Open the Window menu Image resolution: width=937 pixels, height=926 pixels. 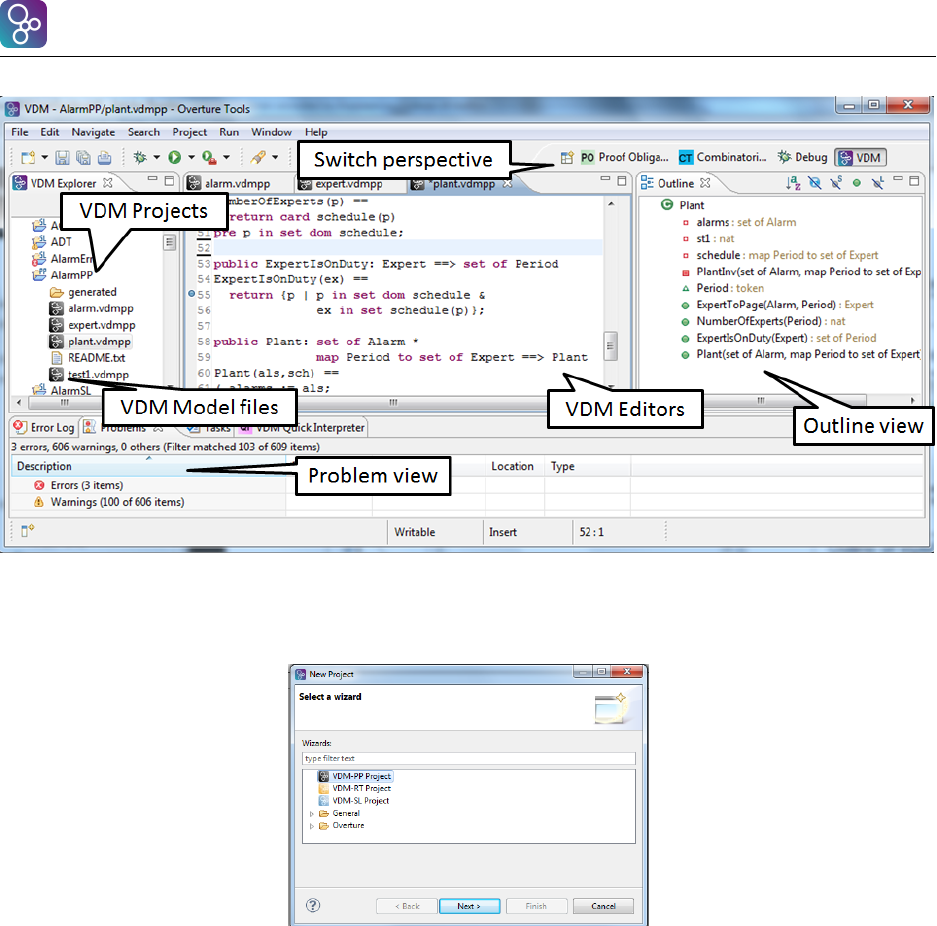[x=271, y=132]
